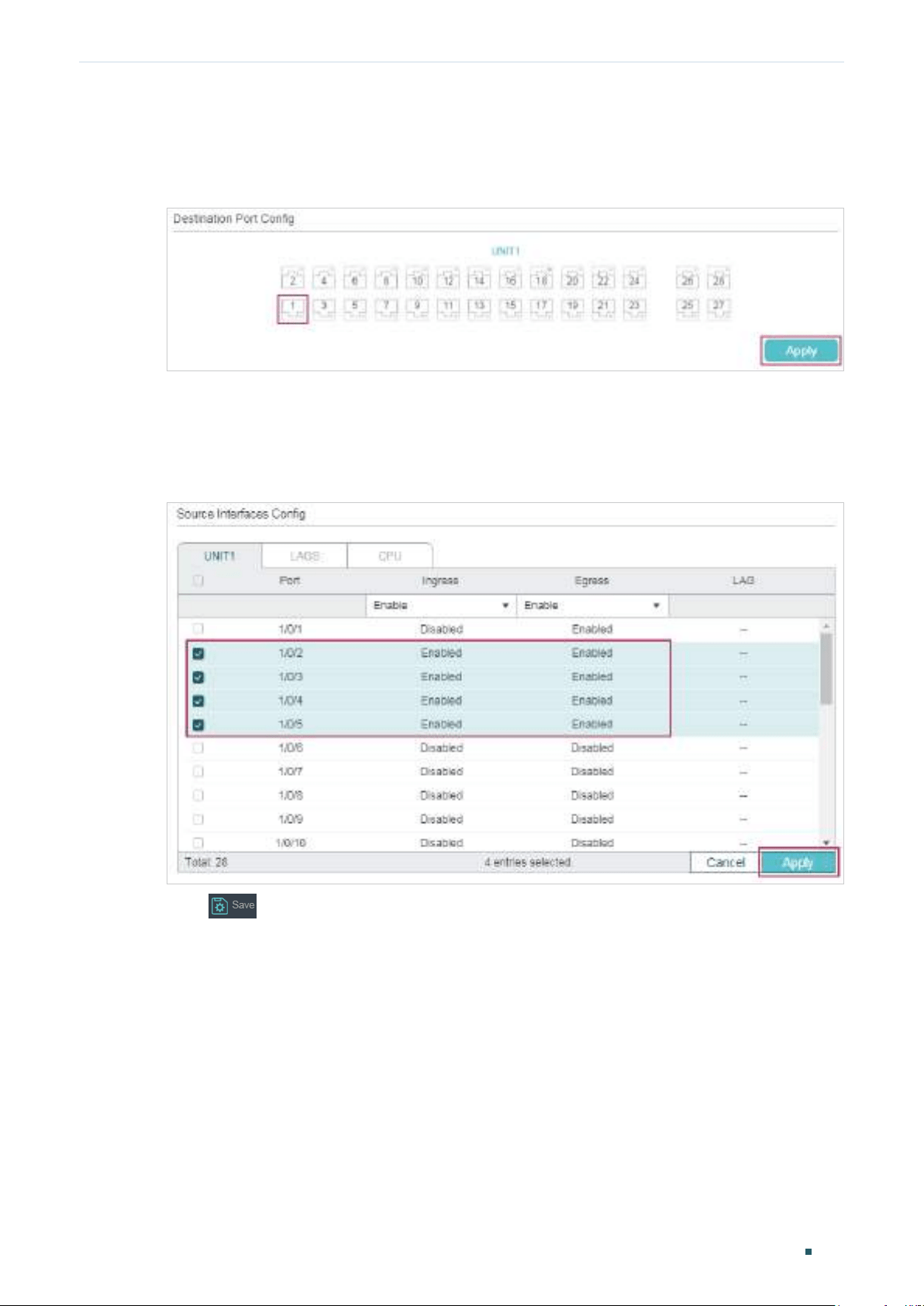Select port 1 as destination port
Screen dimensions: 924x1306
[x=293, y=308]
